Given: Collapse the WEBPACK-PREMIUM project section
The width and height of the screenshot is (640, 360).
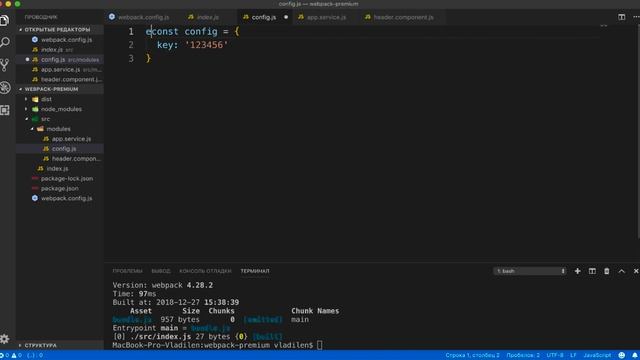Looking at the screenshot, I should (60, 89).
